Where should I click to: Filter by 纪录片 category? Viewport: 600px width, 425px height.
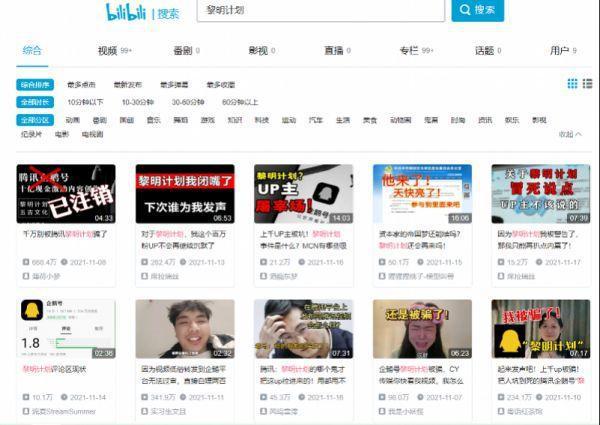click(31, 134)
